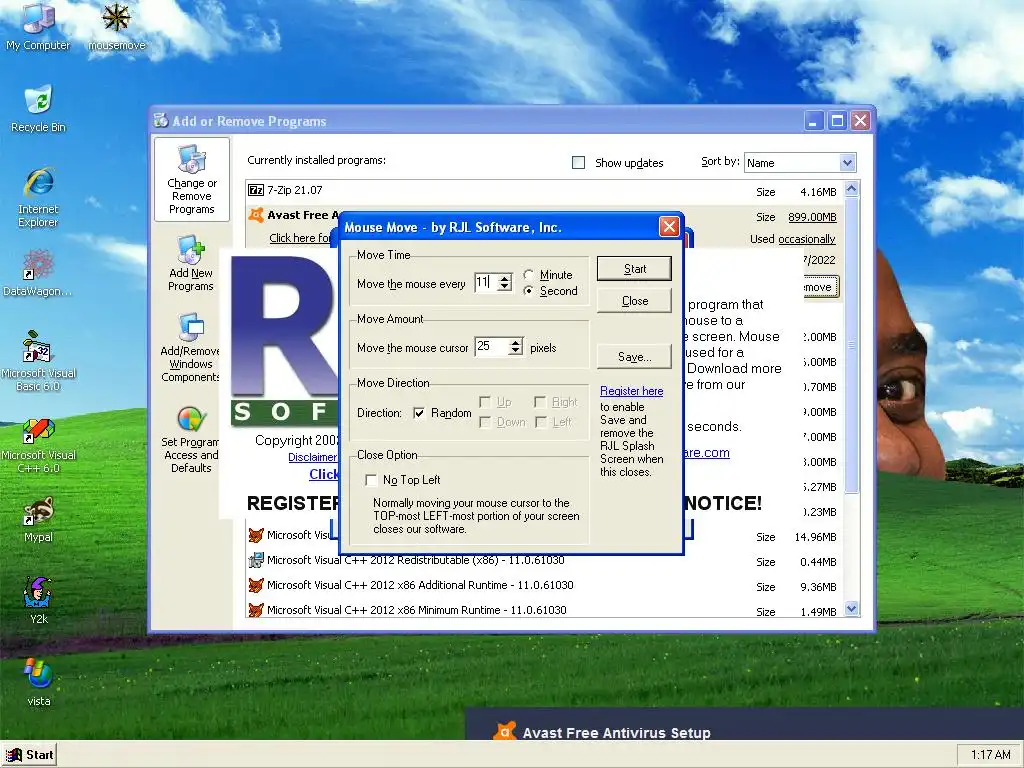
Task: Increase the move time spinner value
Action: pyautogui.click(x=504, y=278)
